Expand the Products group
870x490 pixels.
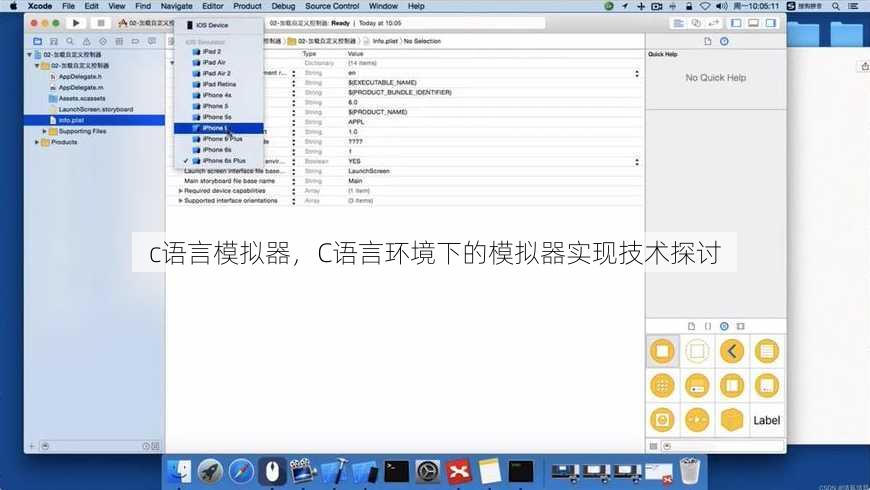37,142
